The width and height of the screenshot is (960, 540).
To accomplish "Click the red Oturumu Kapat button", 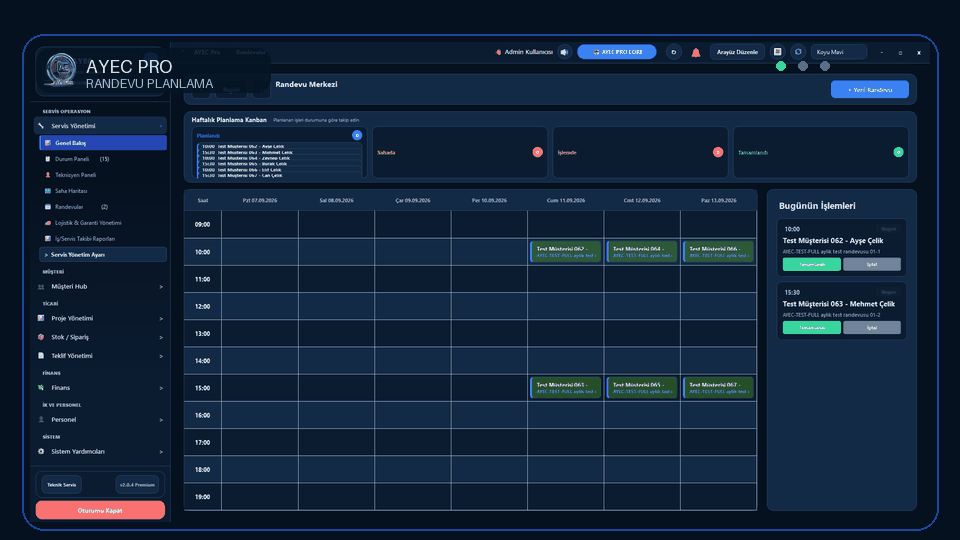I will (x=100, y=510).
